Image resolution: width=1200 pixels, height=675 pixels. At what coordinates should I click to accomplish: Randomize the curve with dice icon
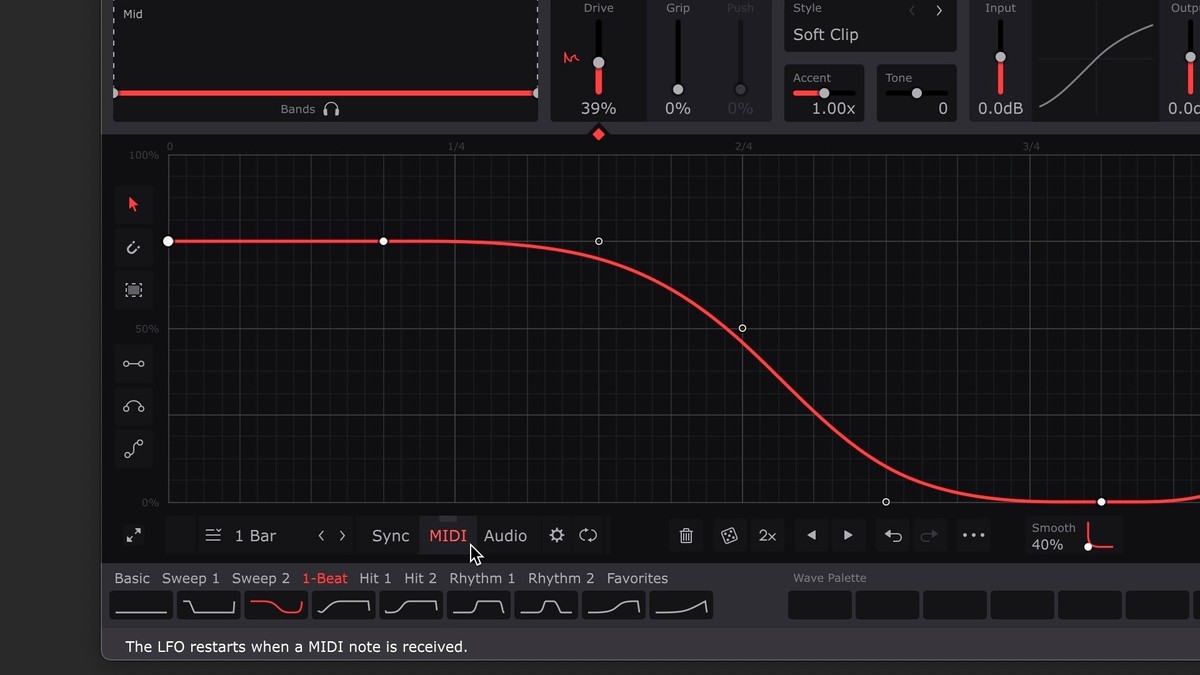tap(729, 536)
